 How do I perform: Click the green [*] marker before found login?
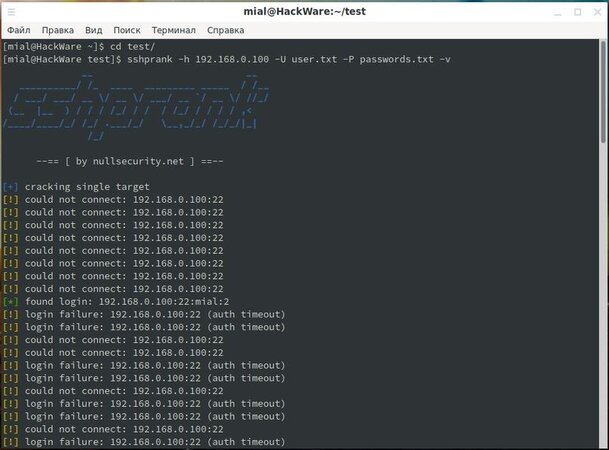10,302
